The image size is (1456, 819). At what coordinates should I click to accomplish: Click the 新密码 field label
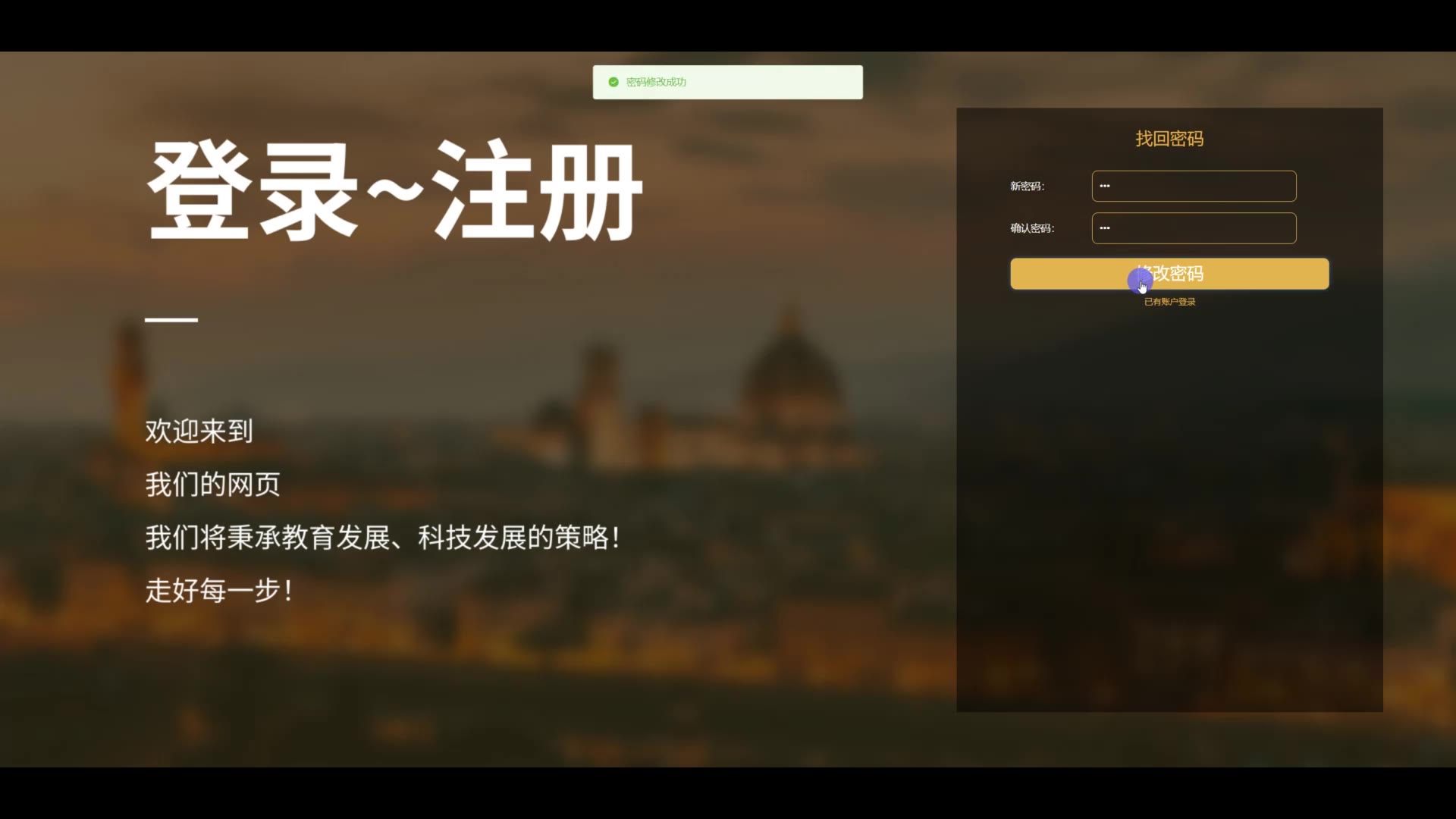[1027, 187]
